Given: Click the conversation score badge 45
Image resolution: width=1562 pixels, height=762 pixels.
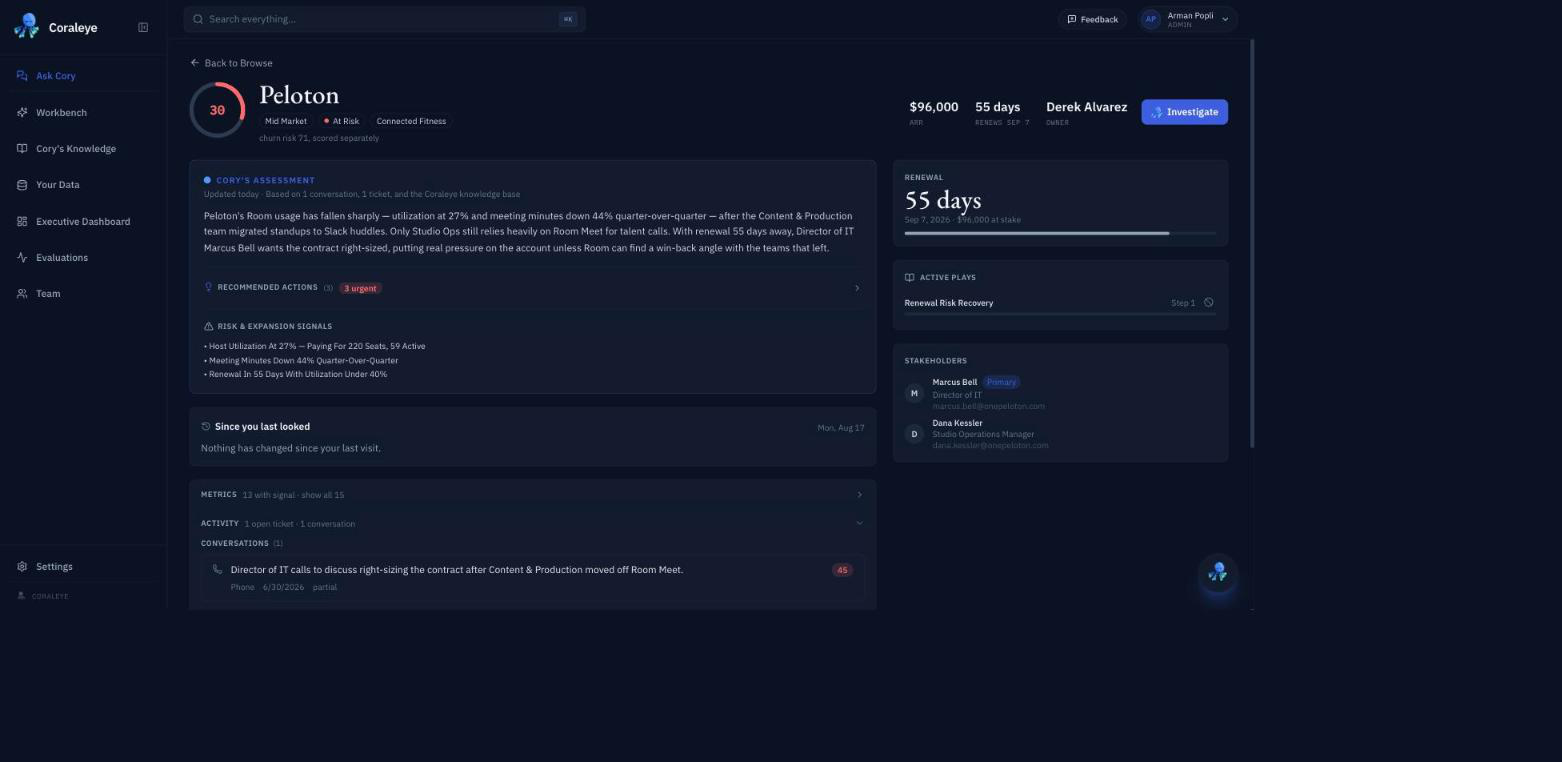Looking at the screenshot, I should tap(842, 570).
